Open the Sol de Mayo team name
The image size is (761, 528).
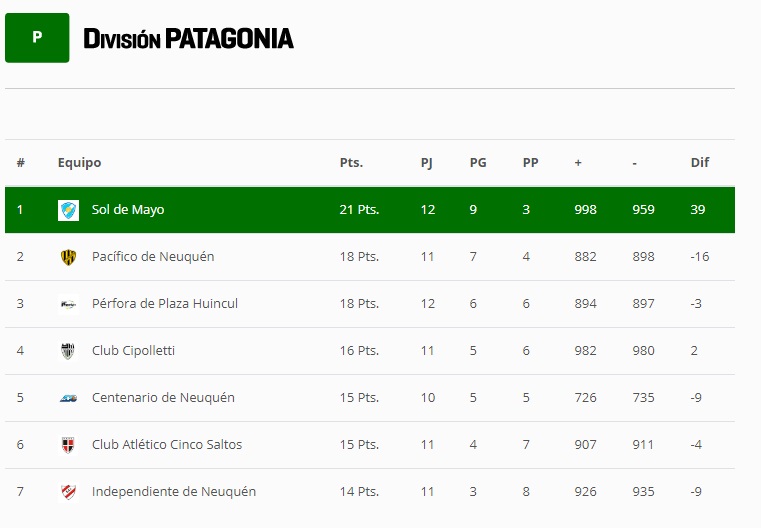[x=128, y=210]
